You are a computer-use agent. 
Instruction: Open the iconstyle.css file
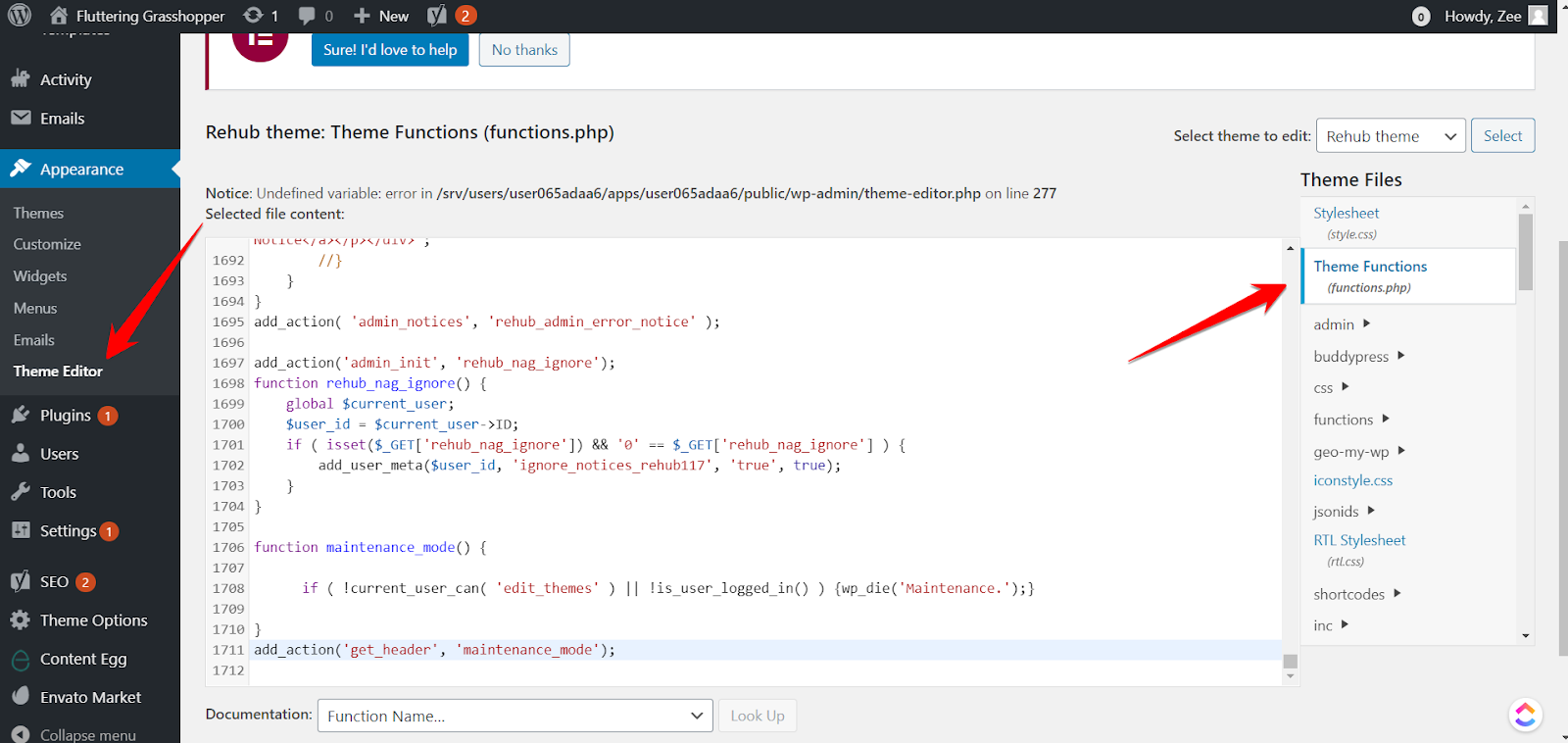[x=1352, y=480]
